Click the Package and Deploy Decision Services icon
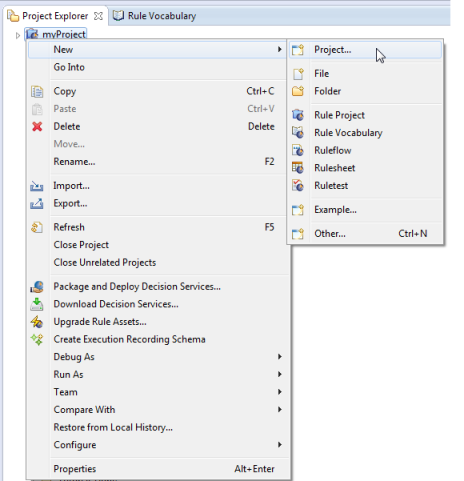The image size is (464, 481). point(37,287)
